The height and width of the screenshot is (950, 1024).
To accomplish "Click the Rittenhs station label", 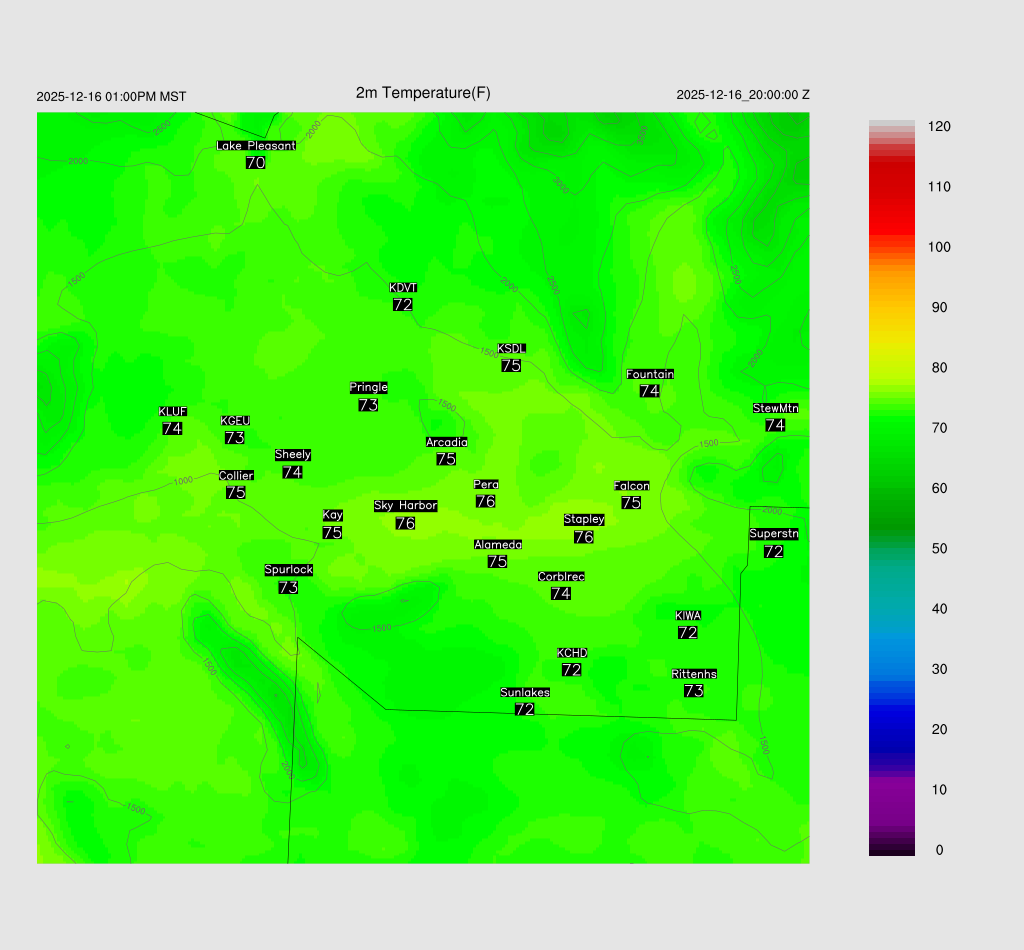I will click(x=694, y=674).
